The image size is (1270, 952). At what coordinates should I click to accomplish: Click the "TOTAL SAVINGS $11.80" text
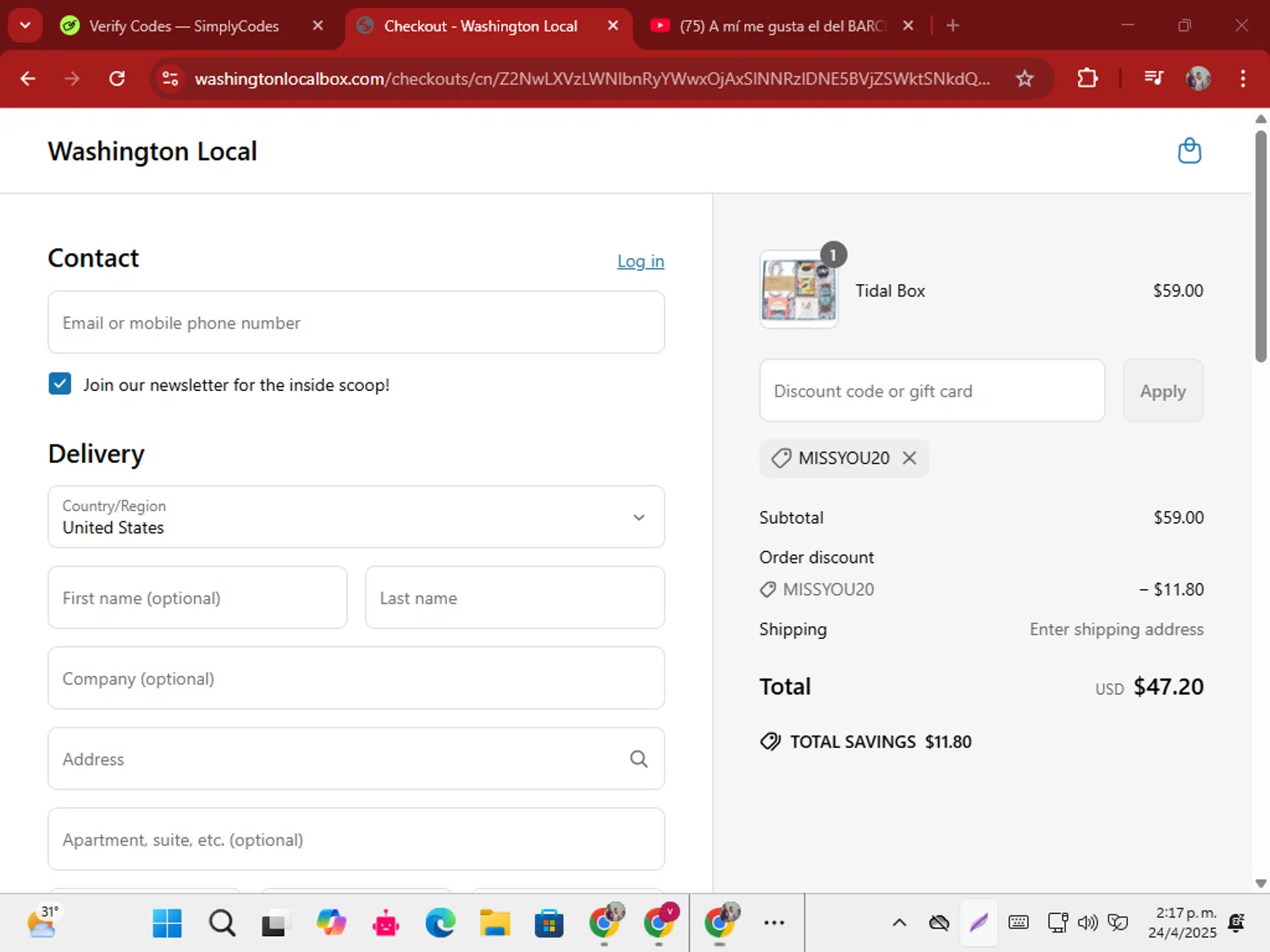(881, 742)
